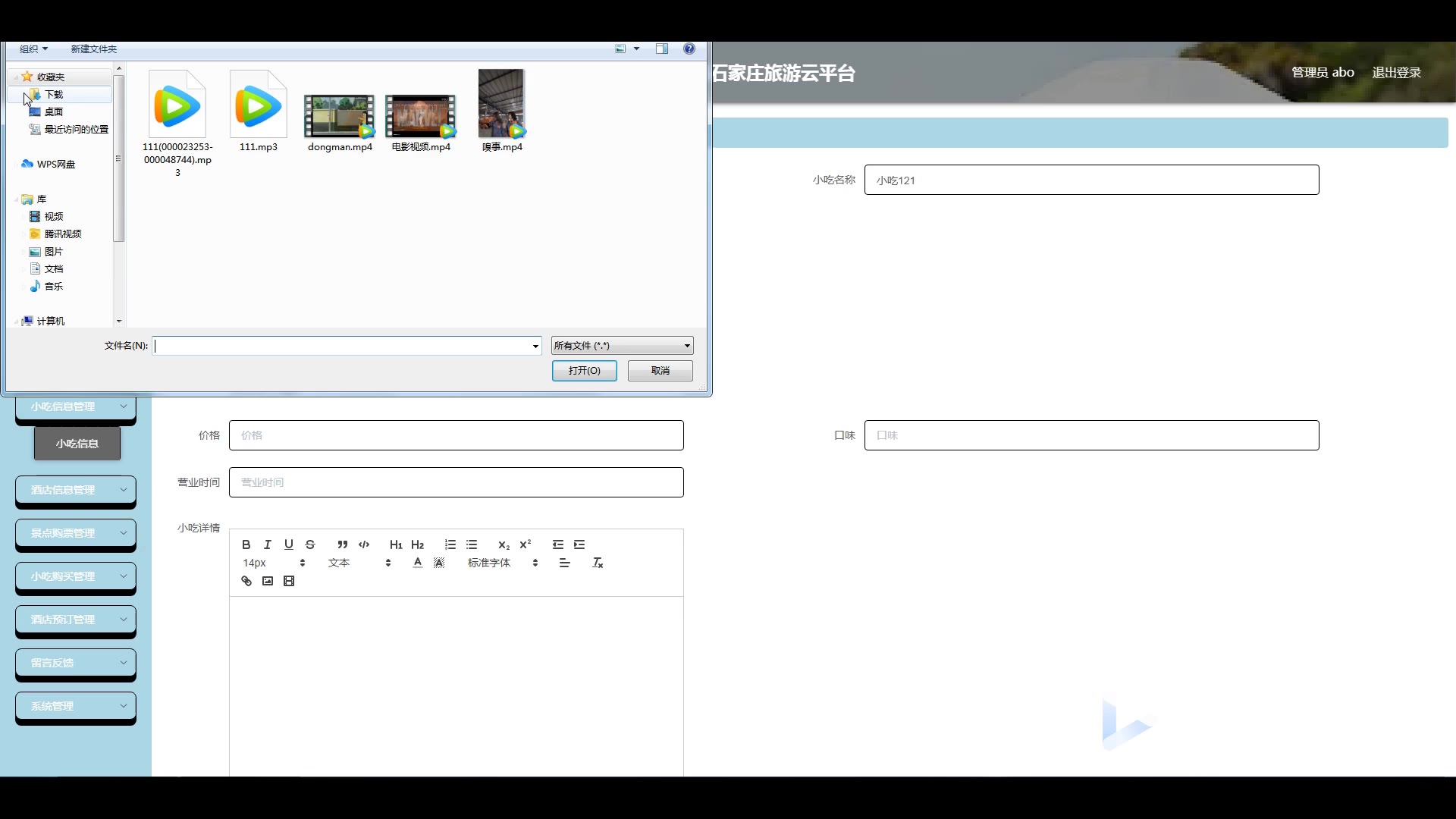Toggle underline formatting
The width and height of the screenshot is (1456, 819).
288,544
